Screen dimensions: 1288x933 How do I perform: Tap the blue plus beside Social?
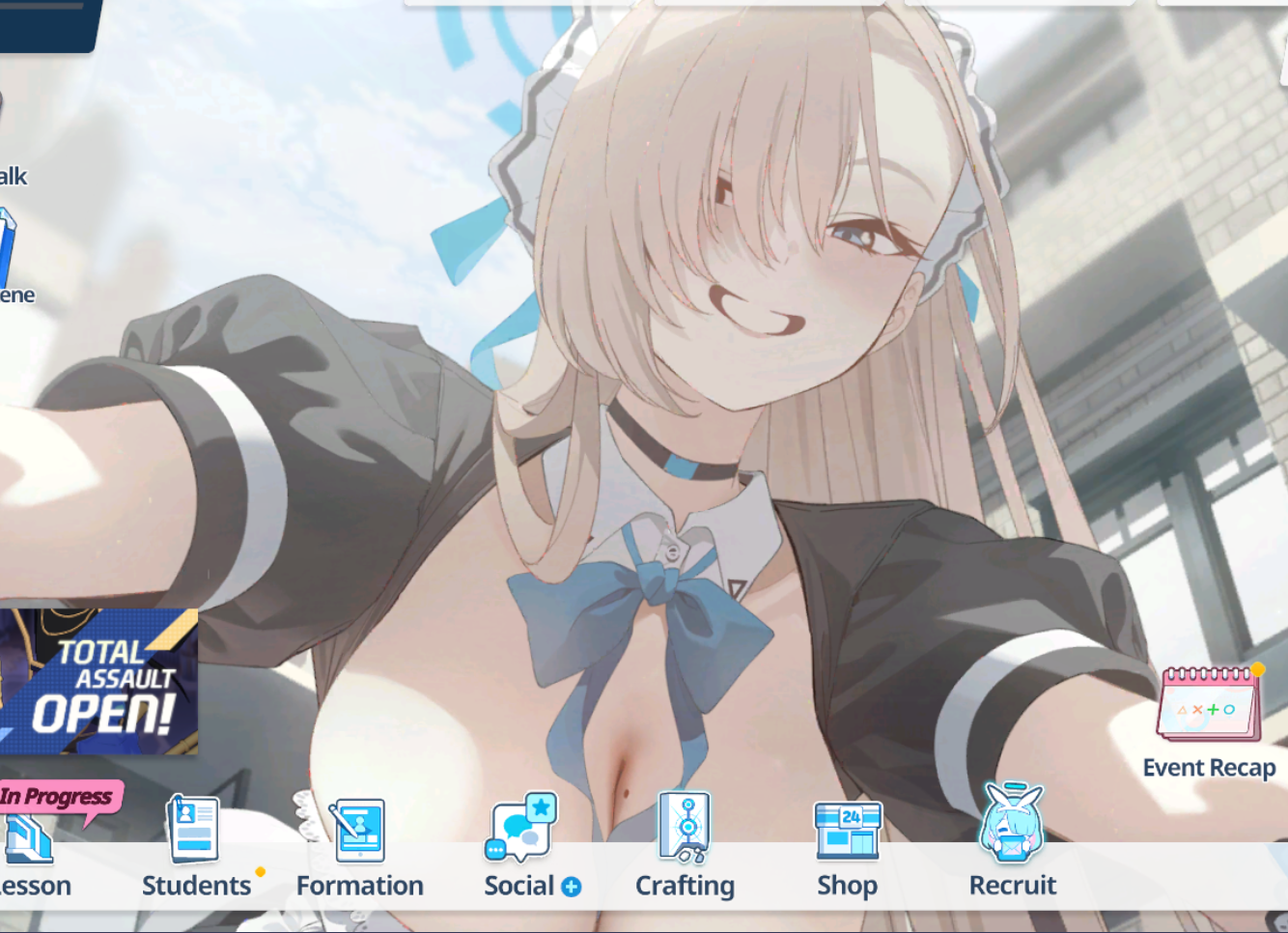pyautogui.click(x=572, y=887)
